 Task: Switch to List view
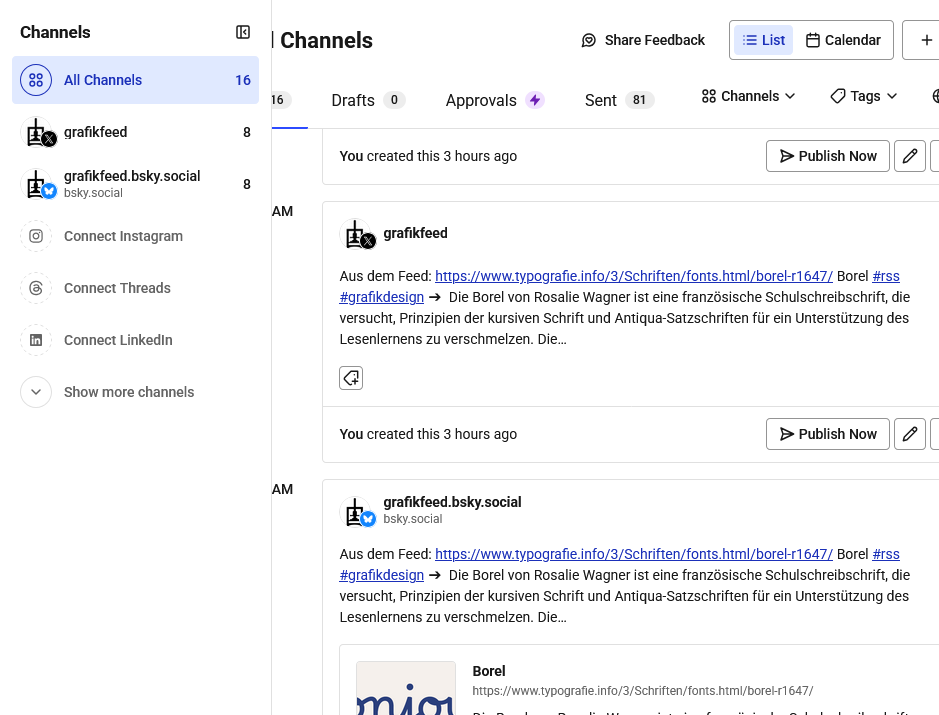click(764, 40)
